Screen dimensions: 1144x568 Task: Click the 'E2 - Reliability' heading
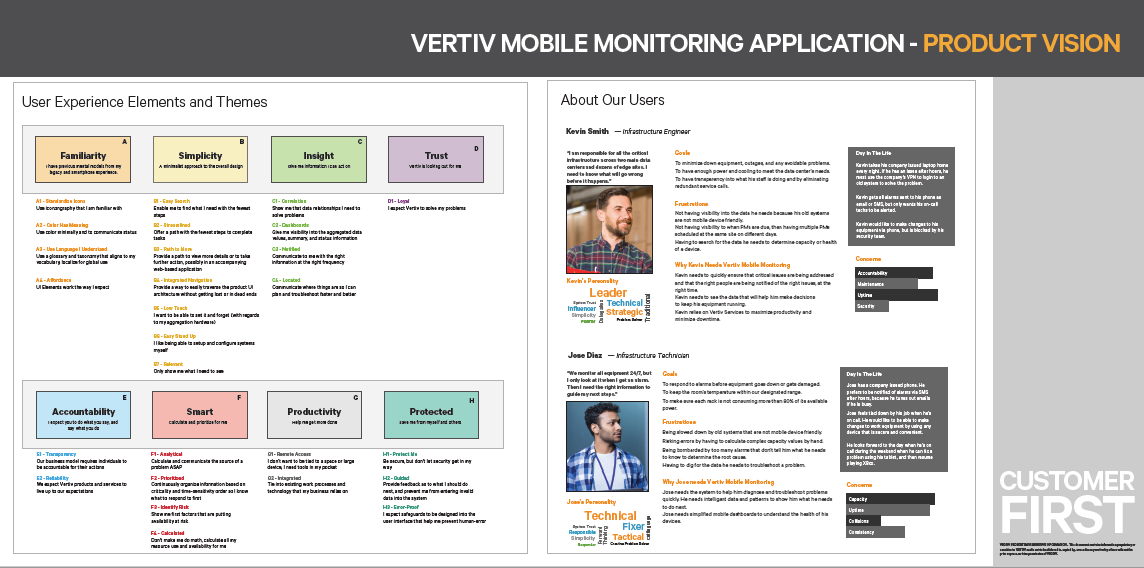coord(53,478)
